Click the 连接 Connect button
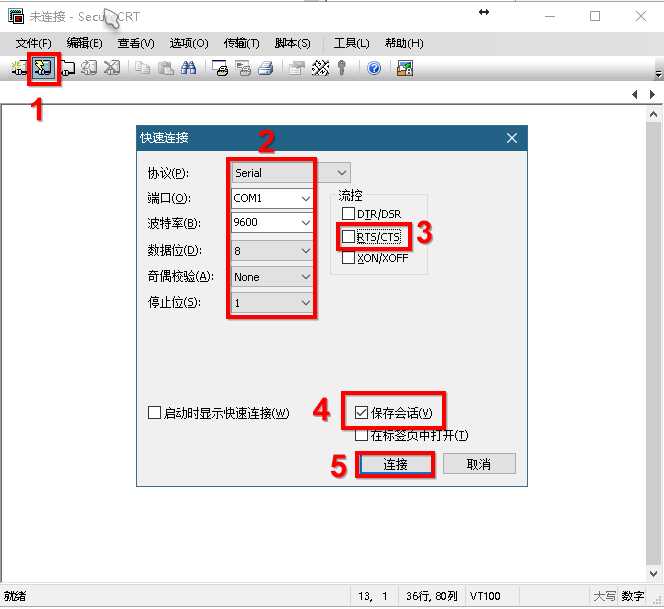664x609 pixels. click(396, 465)
